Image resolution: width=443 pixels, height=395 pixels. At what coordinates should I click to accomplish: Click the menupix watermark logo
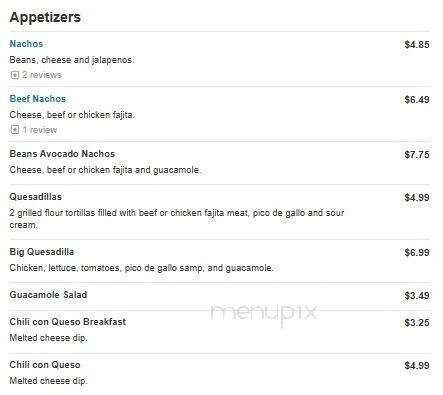263,314
